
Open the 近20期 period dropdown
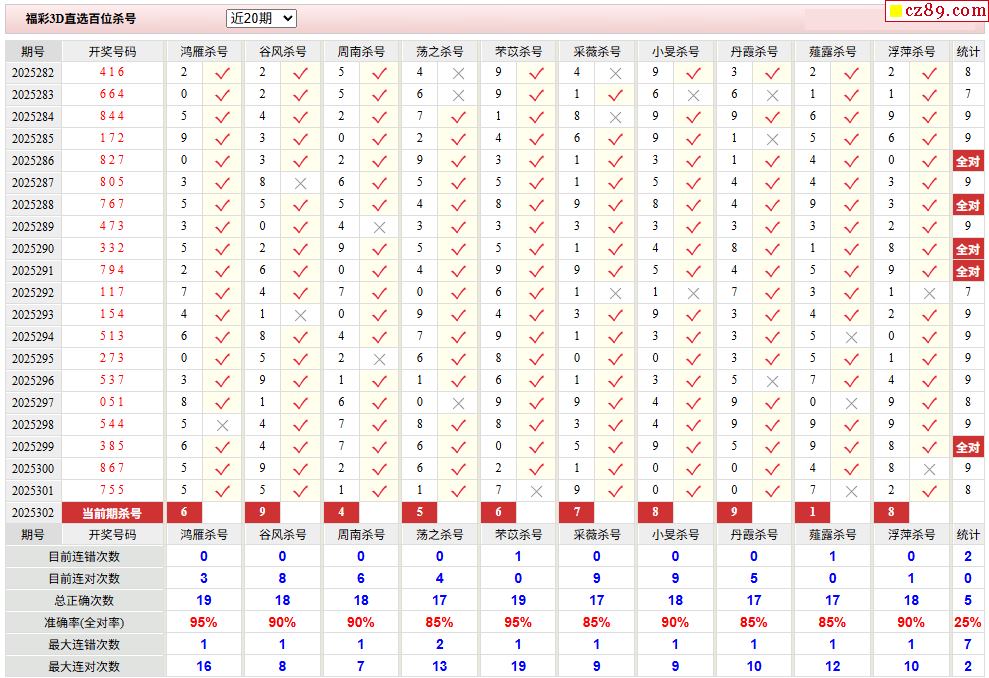[261, 18]
